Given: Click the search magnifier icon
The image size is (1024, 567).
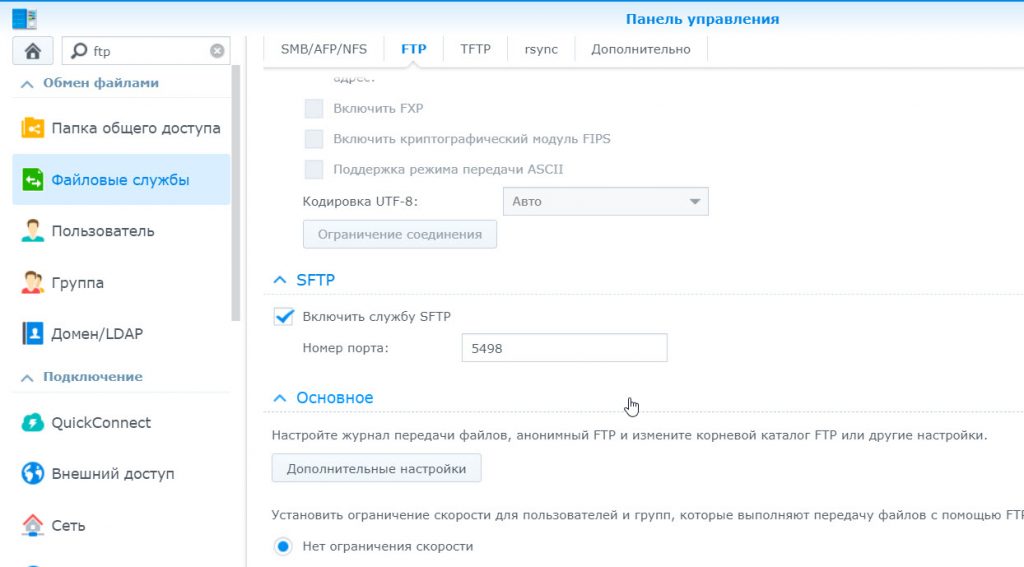Looking at the screenshot, I should pos(79,50).
